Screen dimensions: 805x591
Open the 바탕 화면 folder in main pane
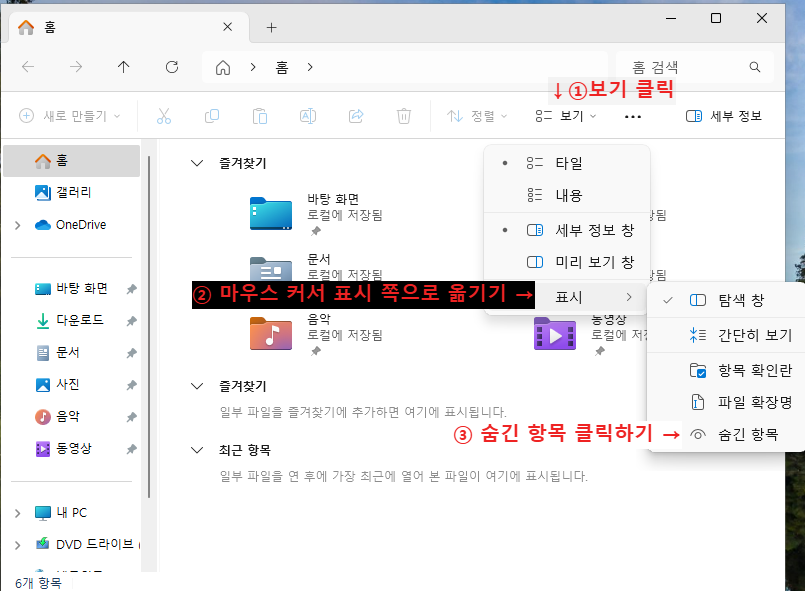point(271,213)
